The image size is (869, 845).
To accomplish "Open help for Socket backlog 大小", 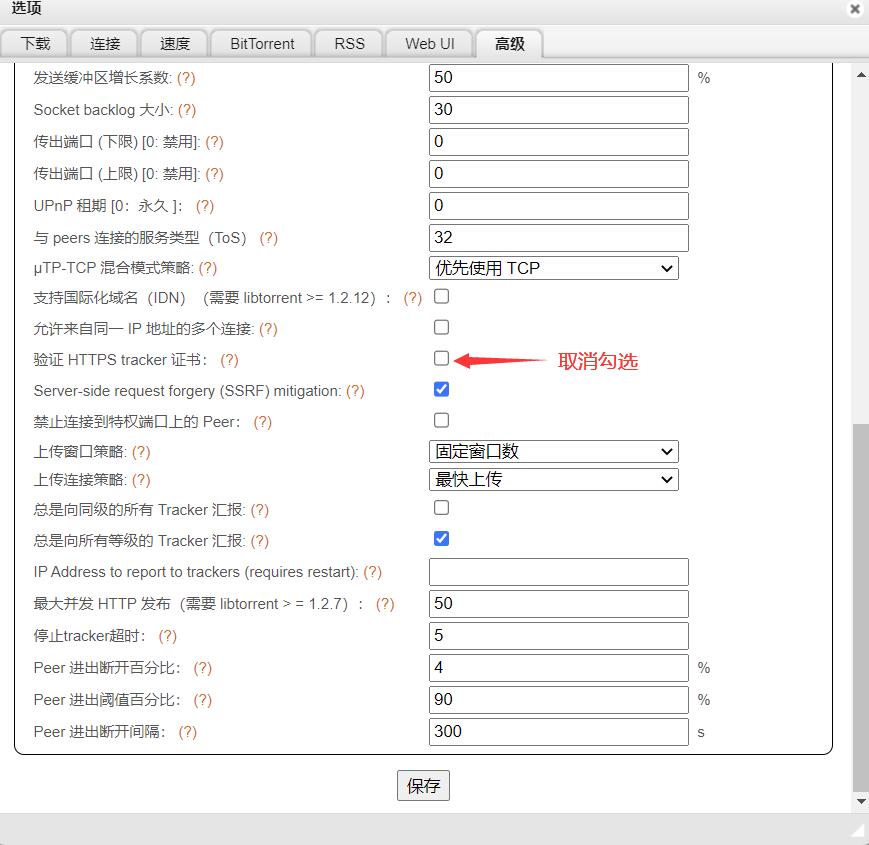I will point(187,110).
